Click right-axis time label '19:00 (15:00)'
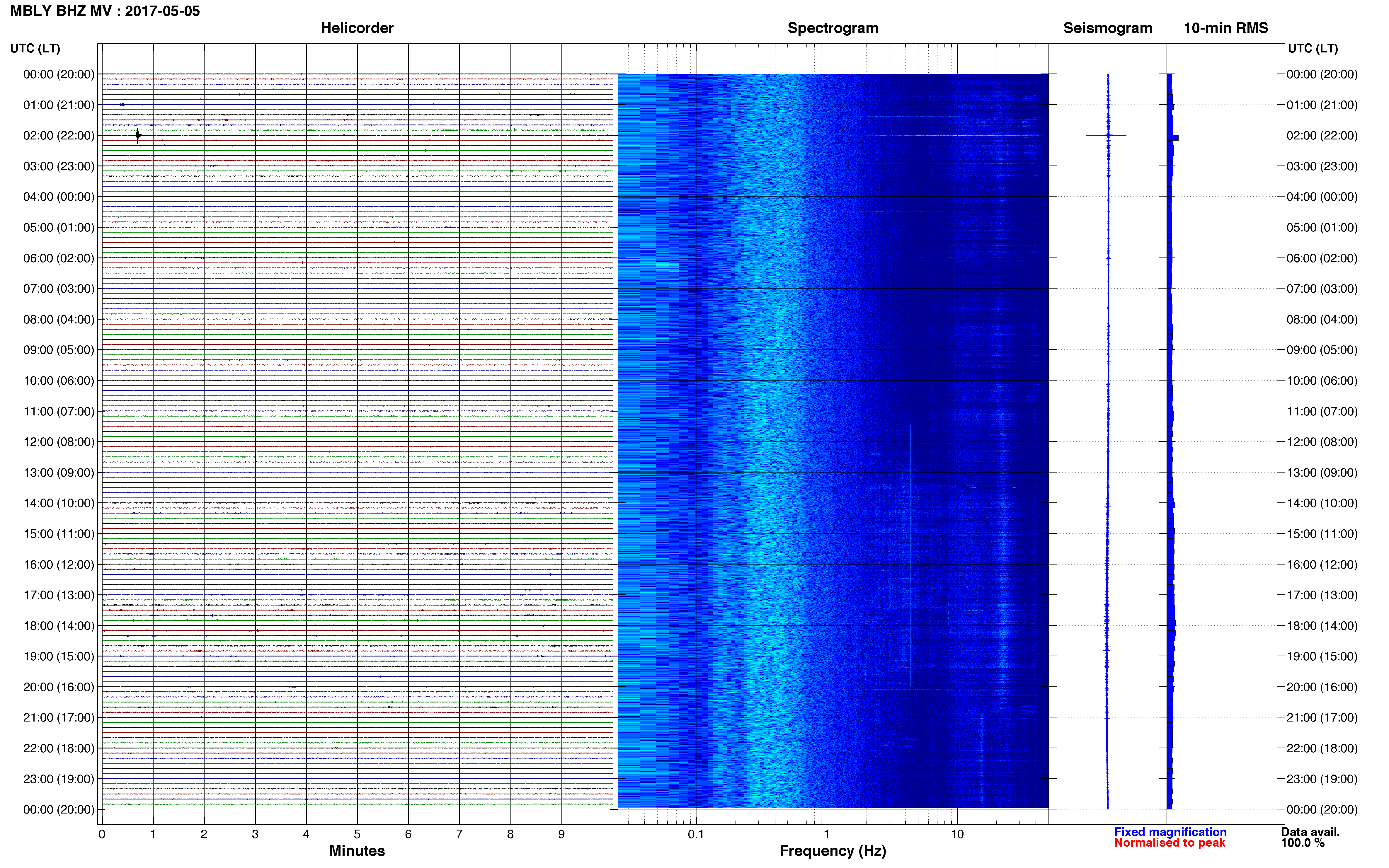Screen dimensions: 1389x868 tap(1322, 656)
